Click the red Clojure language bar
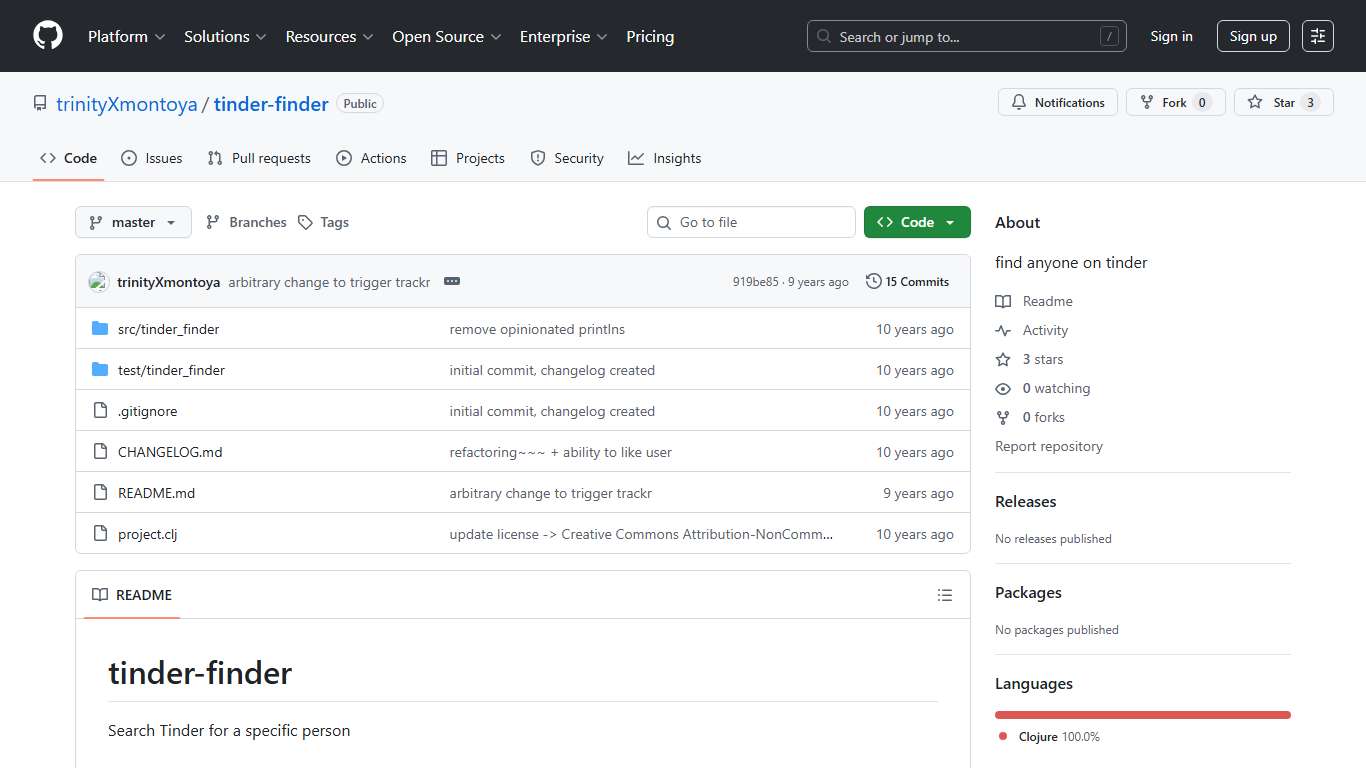1366x768 pixels. point(1142,715)
